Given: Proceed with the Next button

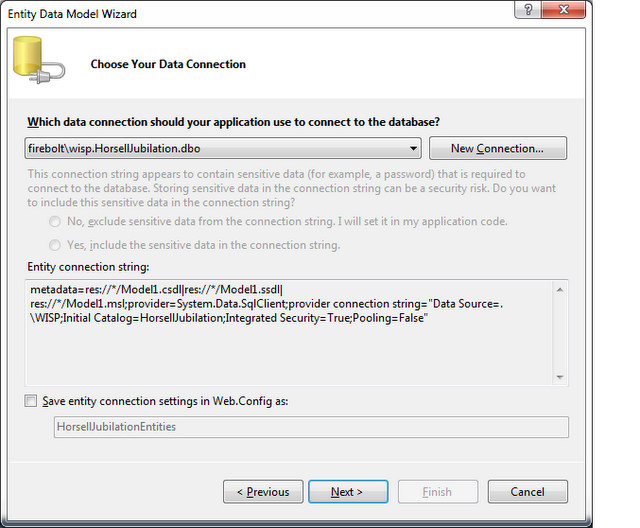Looking at the screenshot, I should click(348, 492).
